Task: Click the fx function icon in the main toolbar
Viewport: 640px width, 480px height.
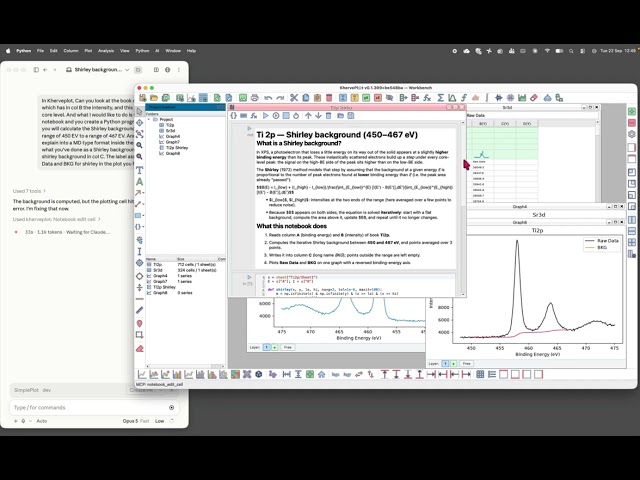Action: click(427, 98)
